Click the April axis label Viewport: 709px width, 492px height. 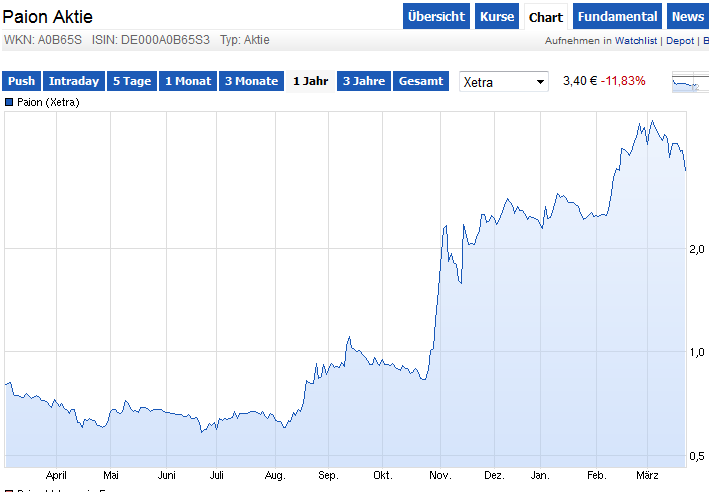56,475
